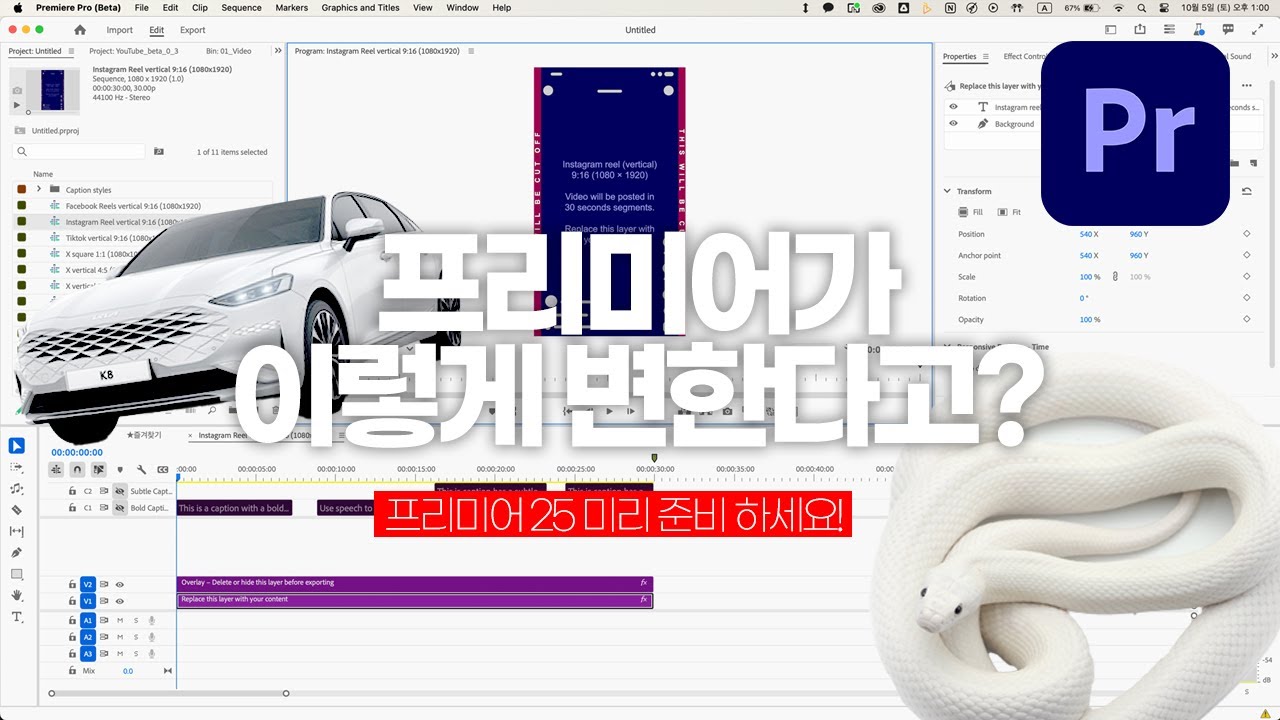Image resolution: width=1280 pixels, height=720 pixels.
Task: Select the Ripple Edit tool
Action: (17, 489)
